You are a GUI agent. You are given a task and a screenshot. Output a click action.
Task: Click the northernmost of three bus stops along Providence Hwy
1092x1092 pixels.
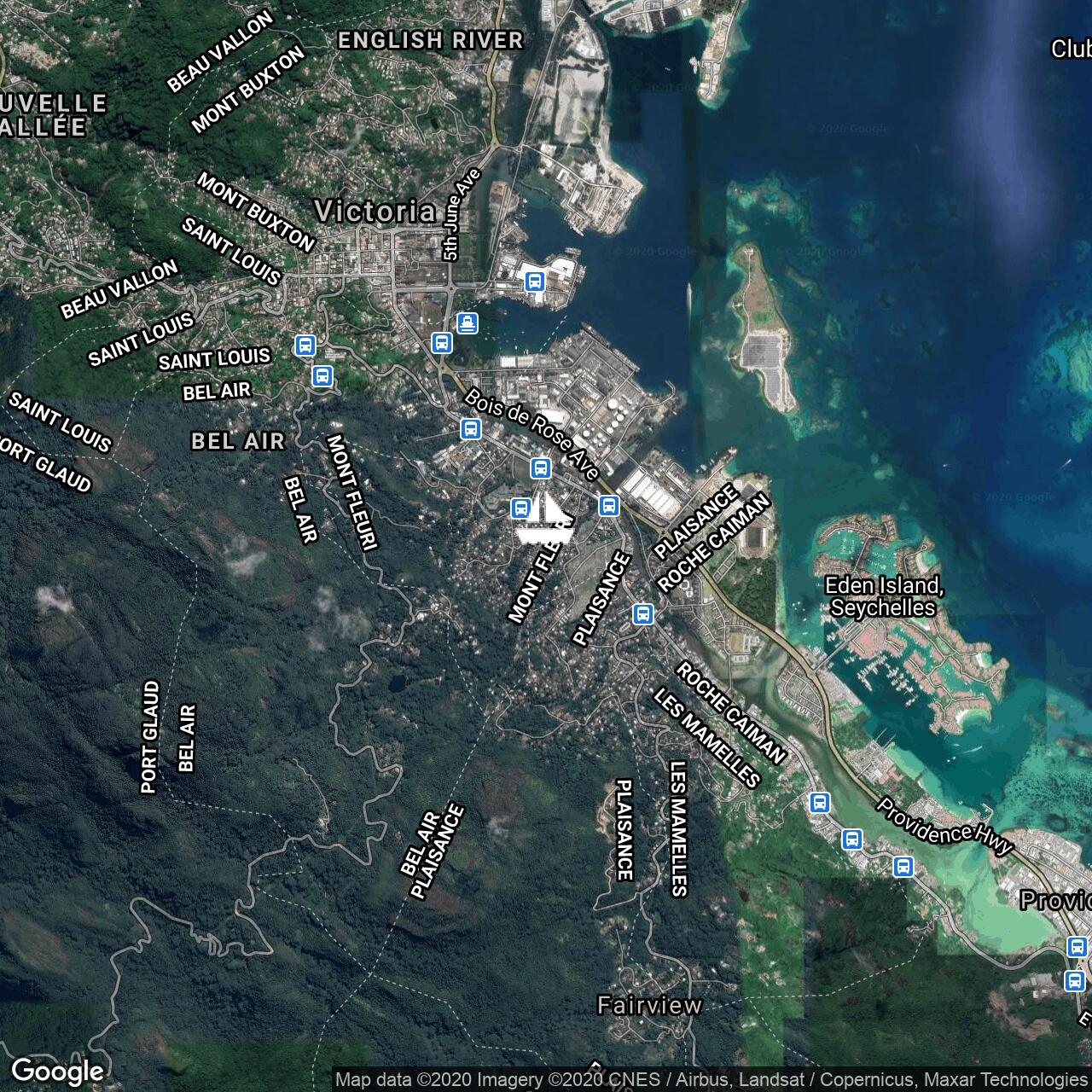pyautogui.click(x=820, y=802)
